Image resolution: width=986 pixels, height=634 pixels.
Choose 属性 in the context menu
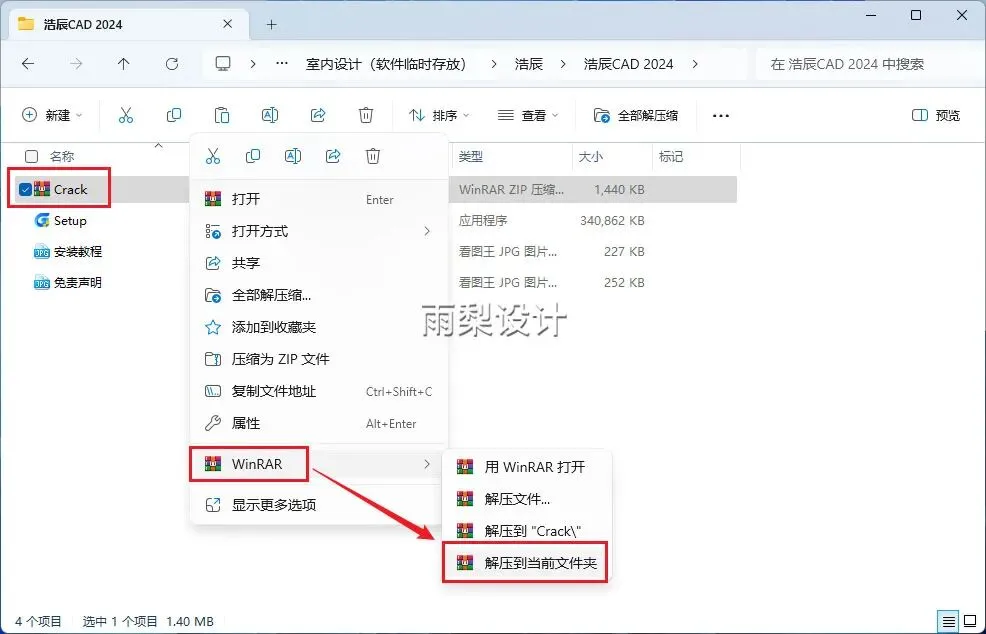(319, 423)
